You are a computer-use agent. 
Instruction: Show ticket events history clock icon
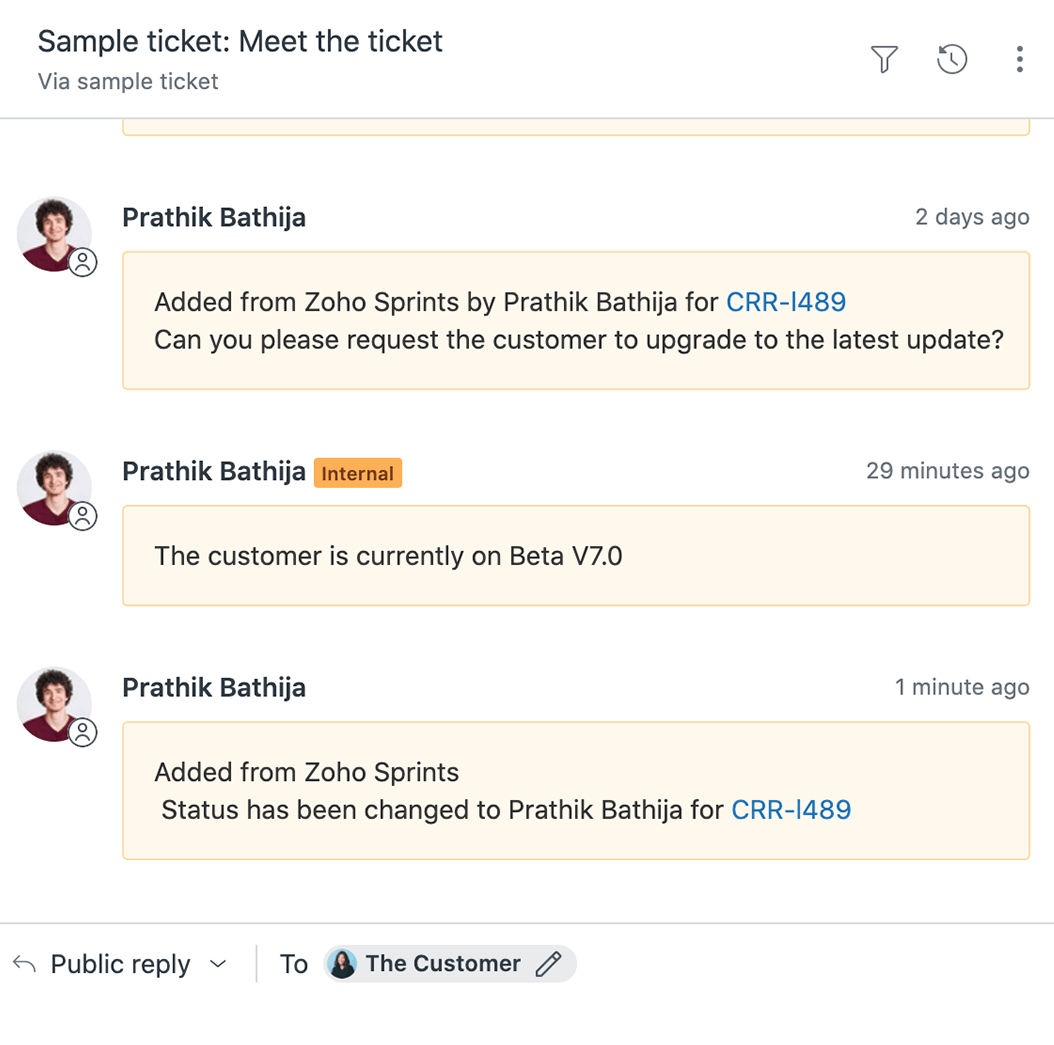pos(952,60)
